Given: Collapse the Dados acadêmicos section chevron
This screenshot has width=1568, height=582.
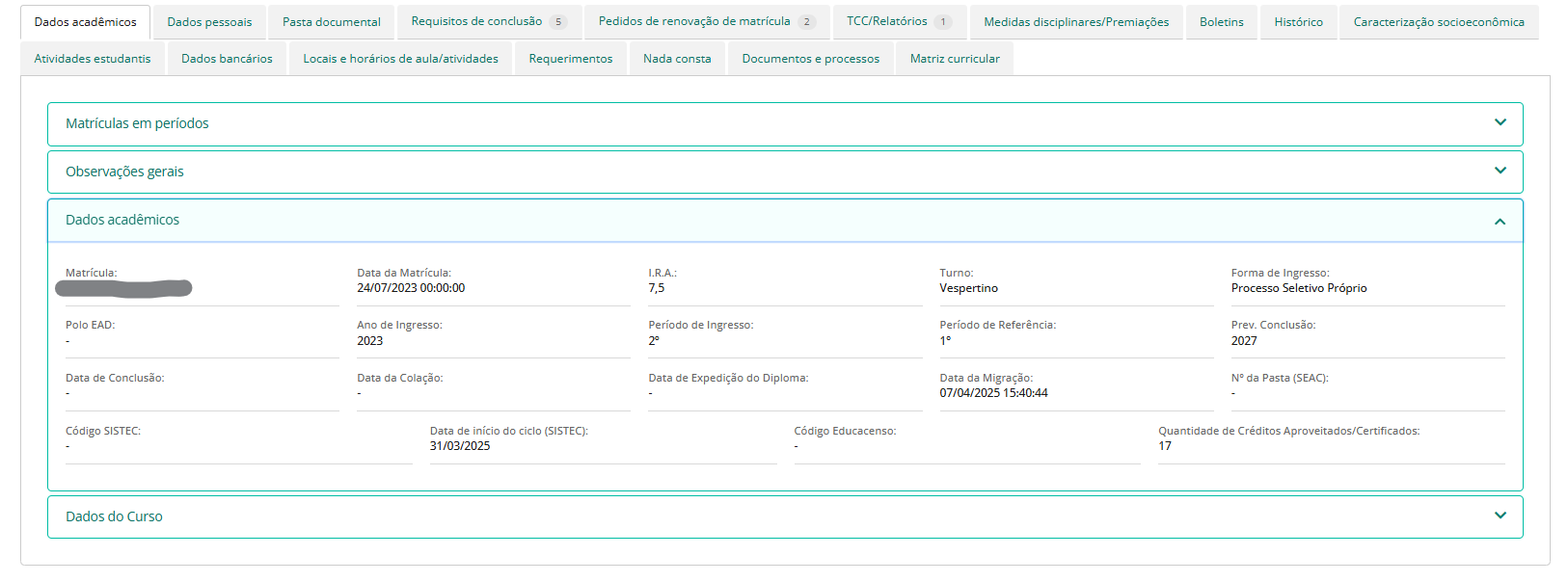Looking at the screenshot, I should coord(1500,222).
